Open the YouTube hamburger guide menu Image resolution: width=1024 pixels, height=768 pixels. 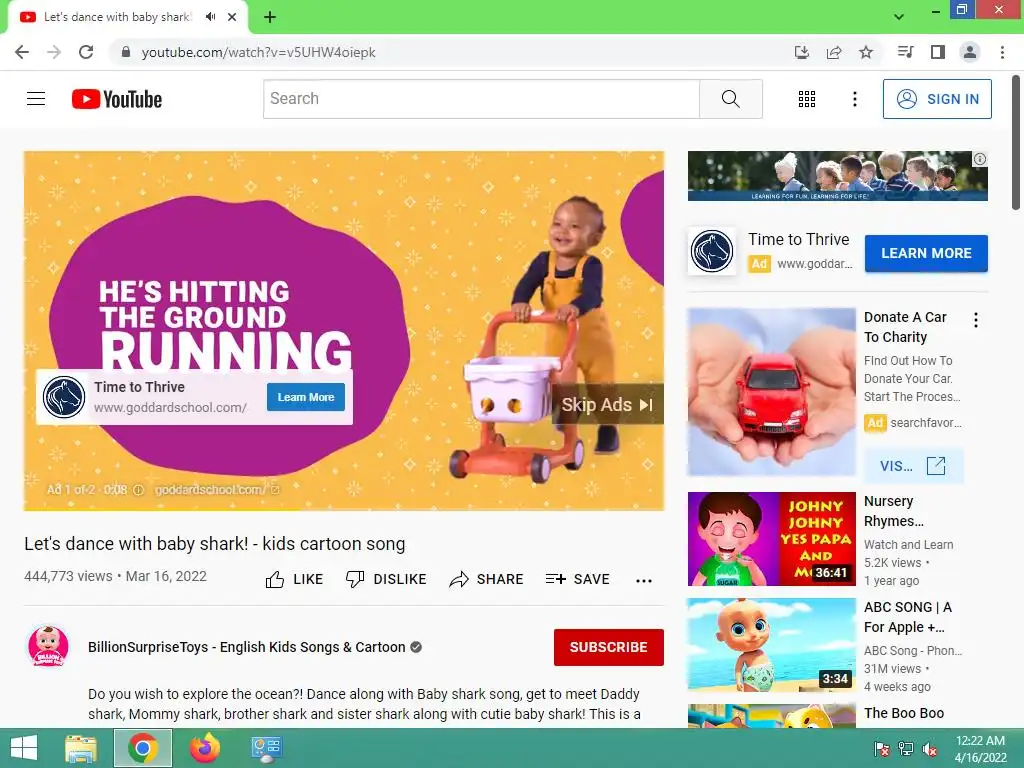pyautogui.click(x=36, y=99)
